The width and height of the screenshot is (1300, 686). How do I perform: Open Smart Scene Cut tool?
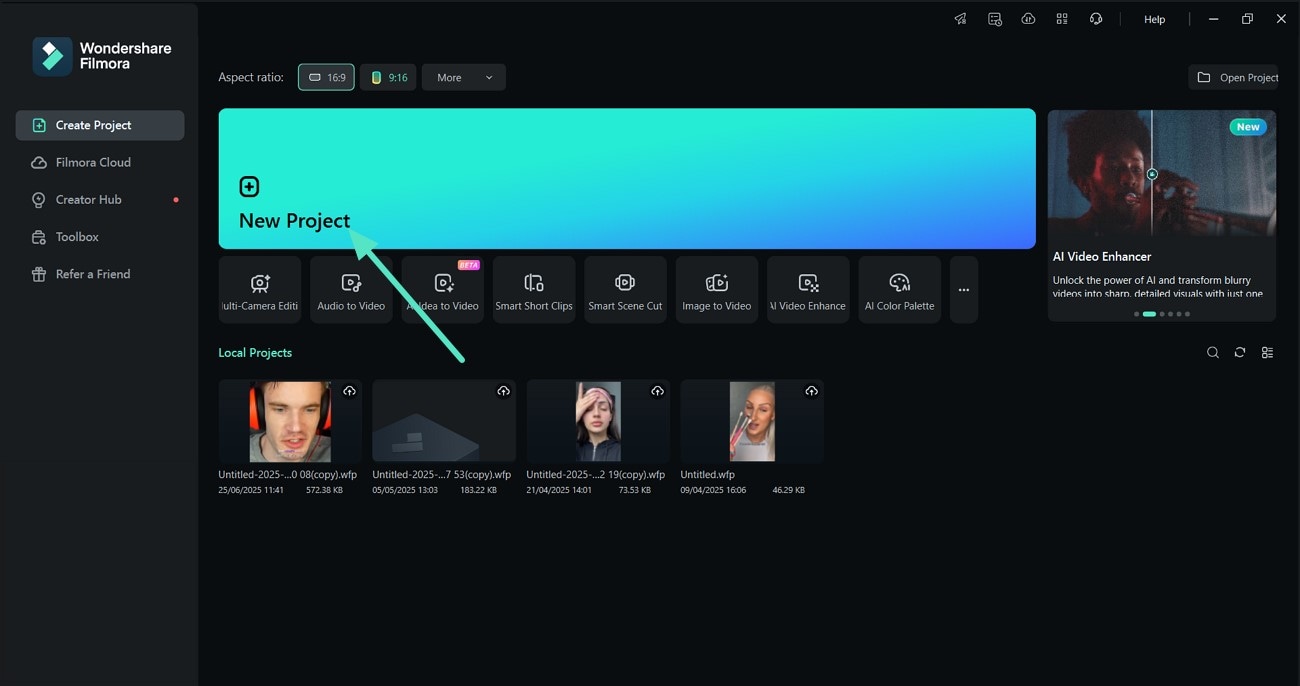[625, 289]
